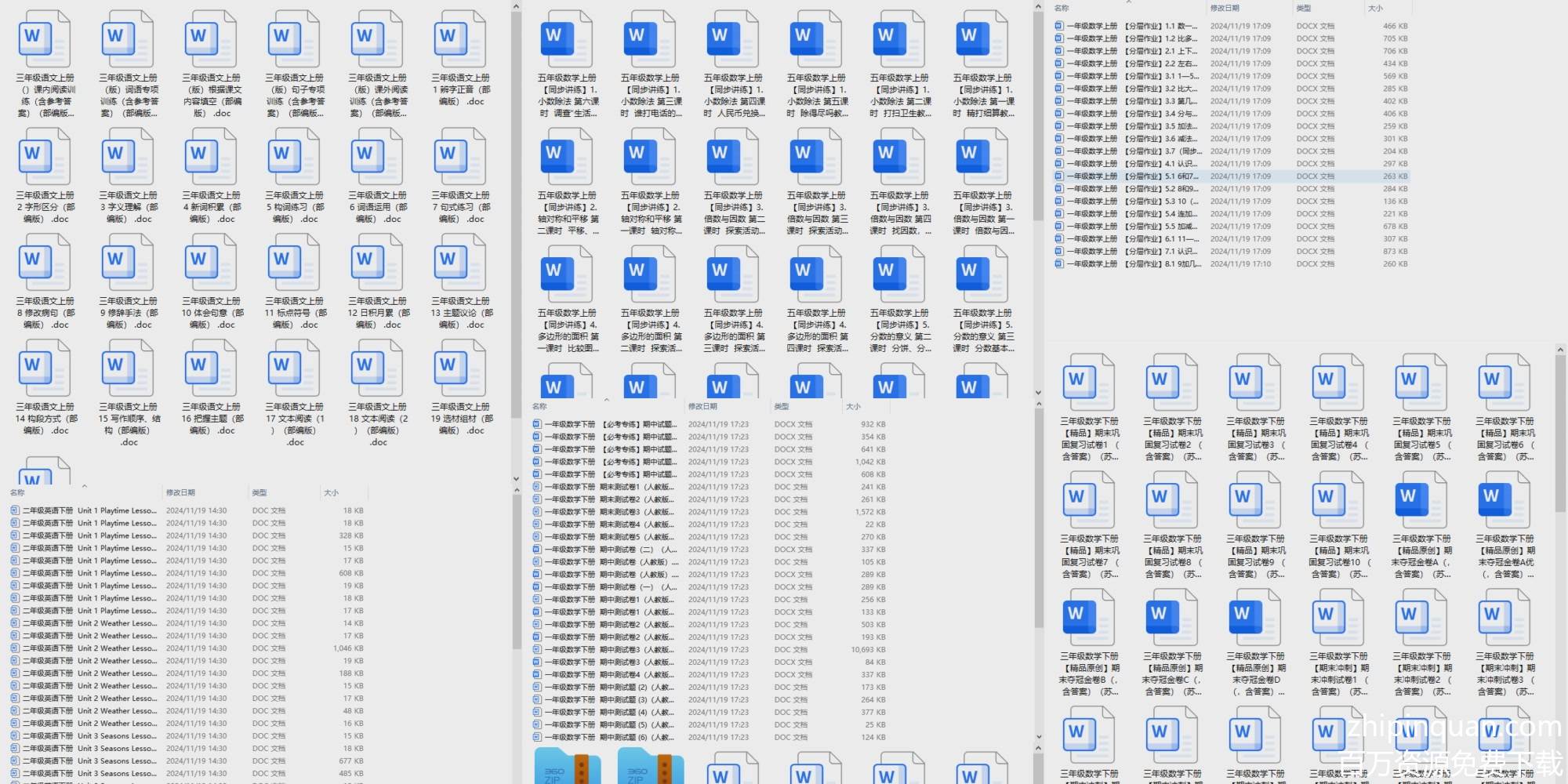Sort 二年级英语下册 list by 修改日期 header

tap(181, 493)
